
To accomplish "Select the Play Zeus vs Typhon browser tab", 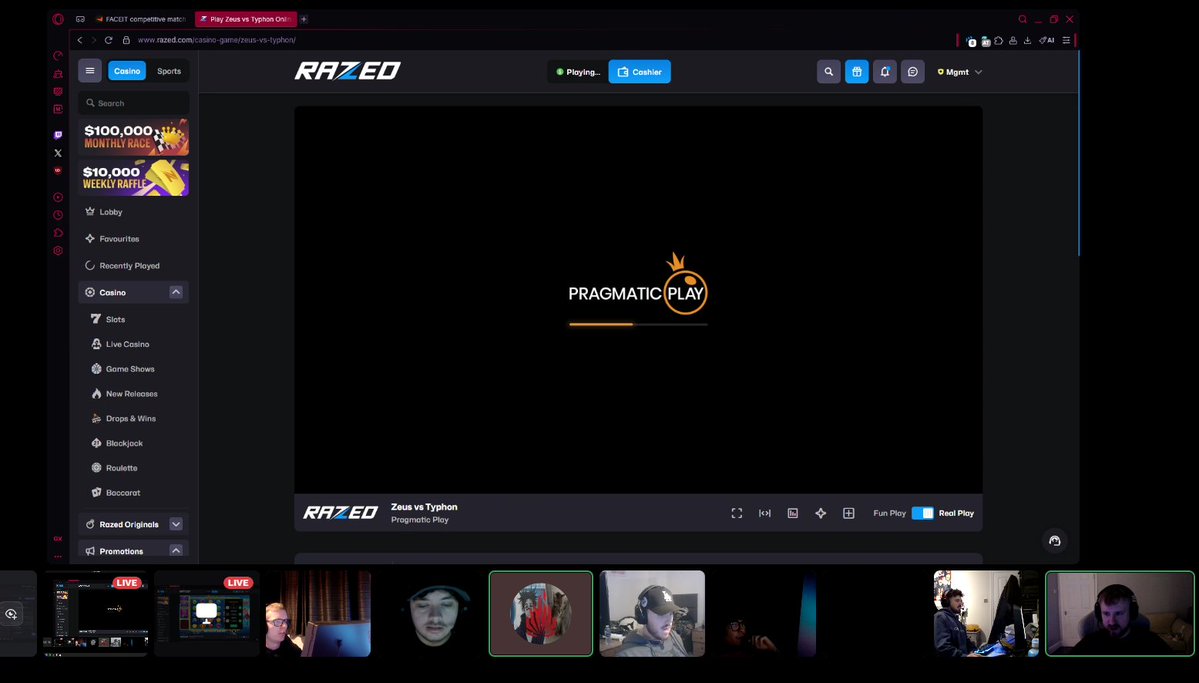I will [x=245, y=19].
